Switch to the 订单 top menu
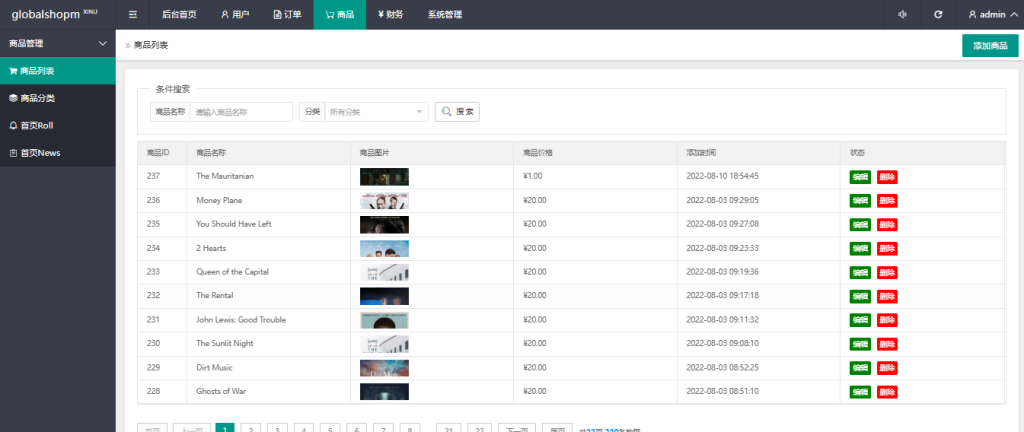The width and height of the screenshot is (1024, 432). pos(287,15)
